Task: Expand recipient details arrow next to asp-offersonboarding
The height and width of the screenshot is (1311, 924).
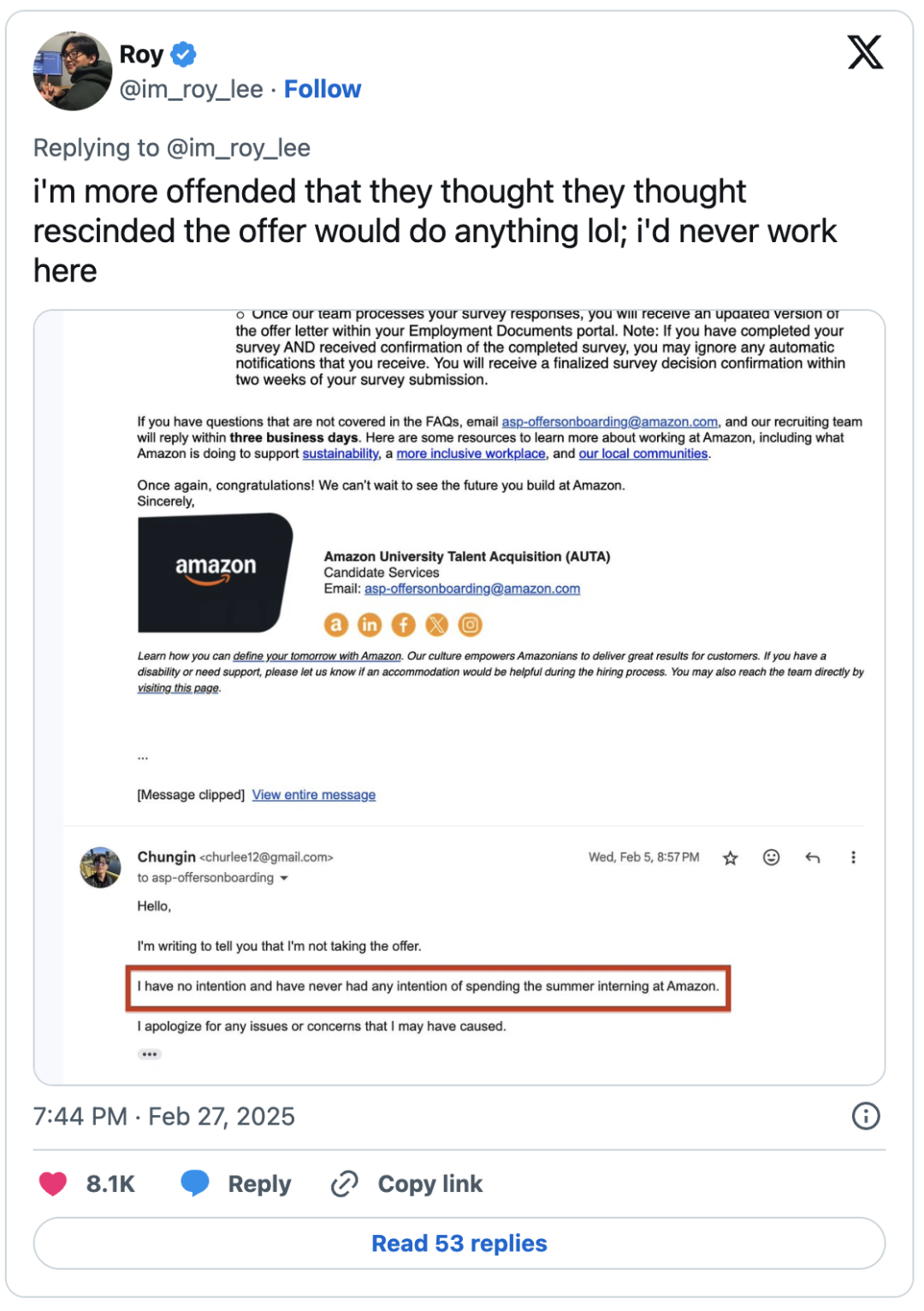Action: click(284, 878)
